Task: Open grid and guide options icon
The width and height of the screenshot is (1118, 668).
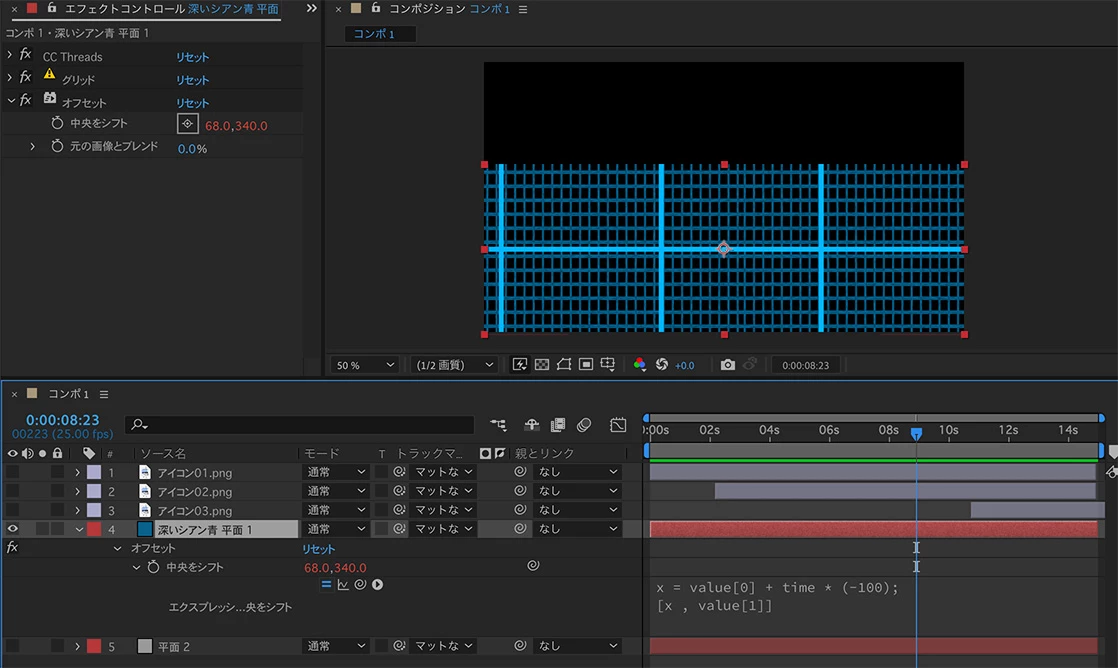Action: 608,364
